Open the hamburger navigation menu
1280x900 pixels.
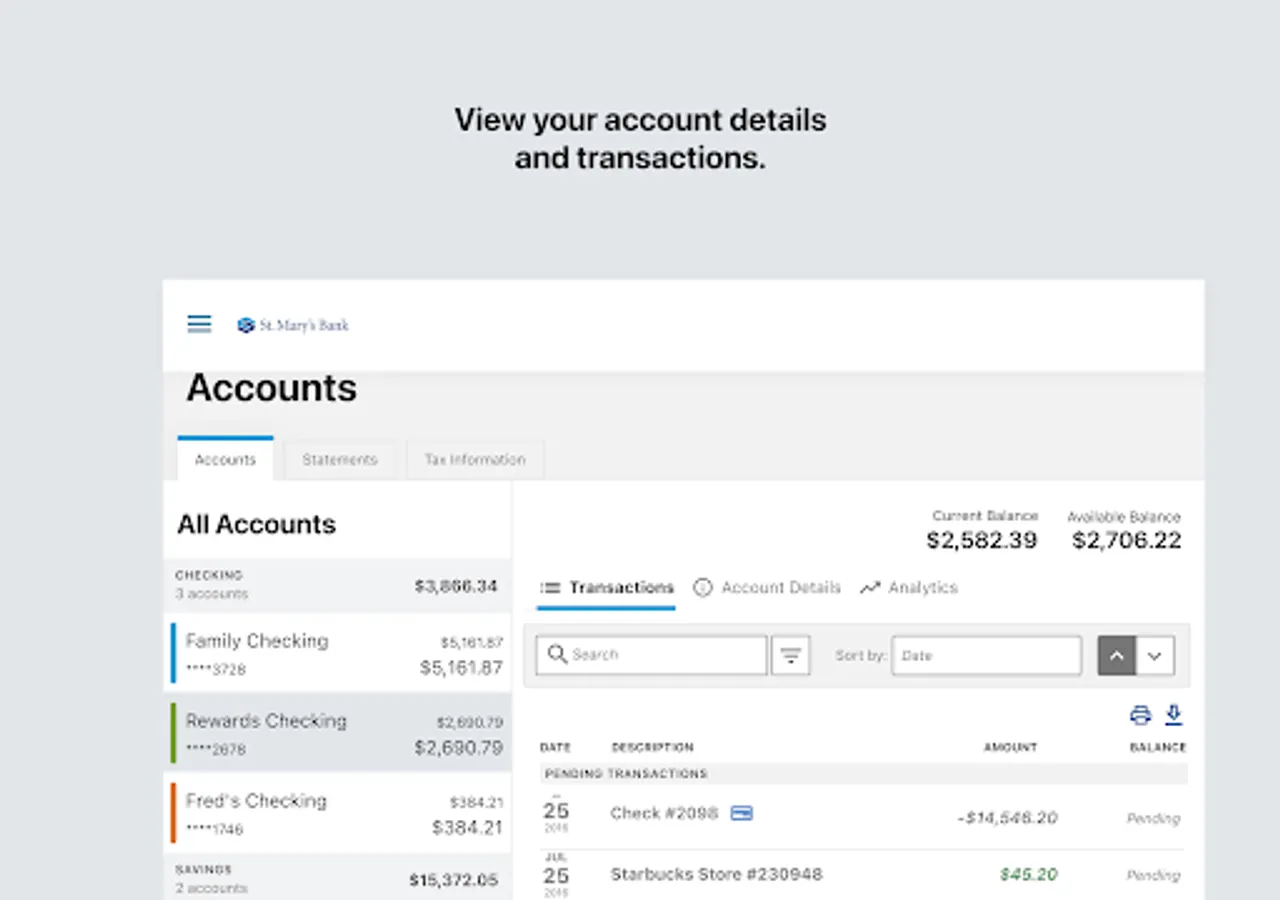tap(199, 324)
